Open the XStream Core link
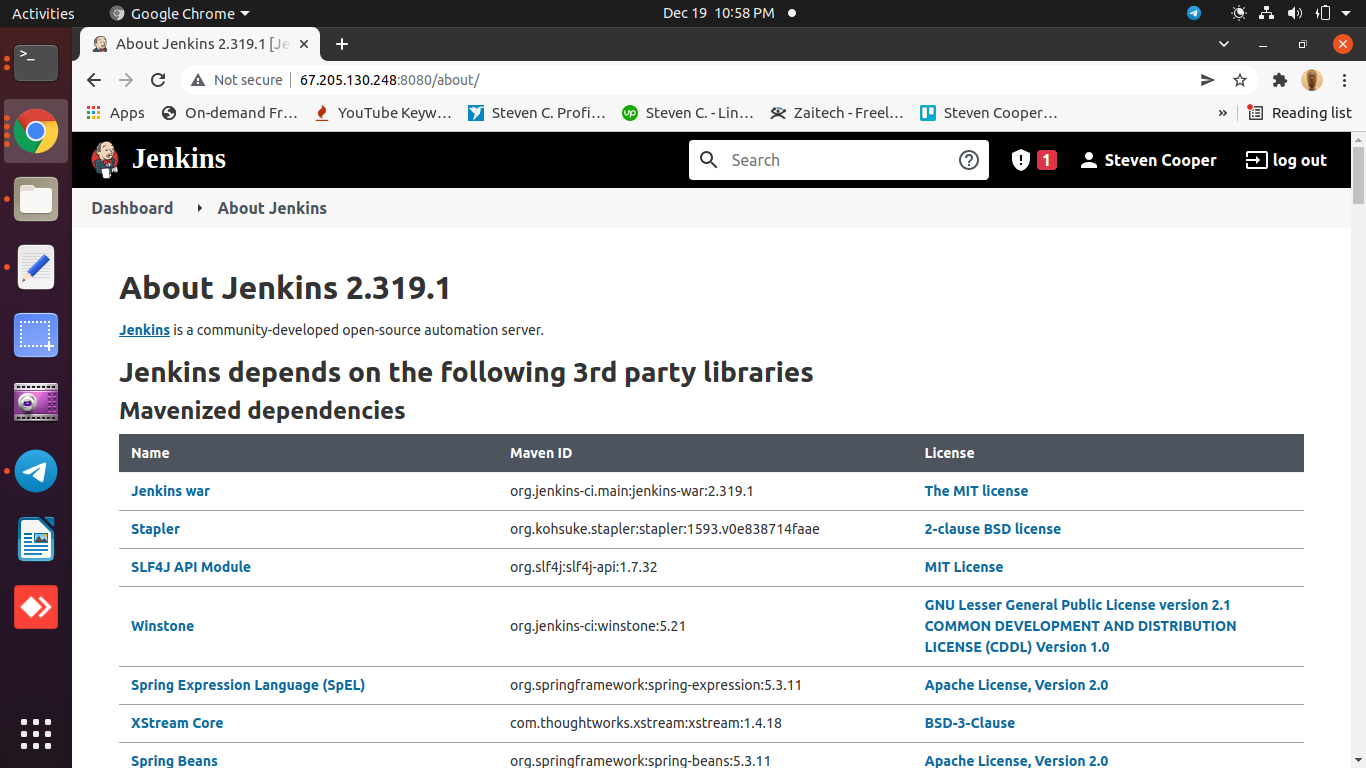The image size is (1366, 768). click(177, 723)
